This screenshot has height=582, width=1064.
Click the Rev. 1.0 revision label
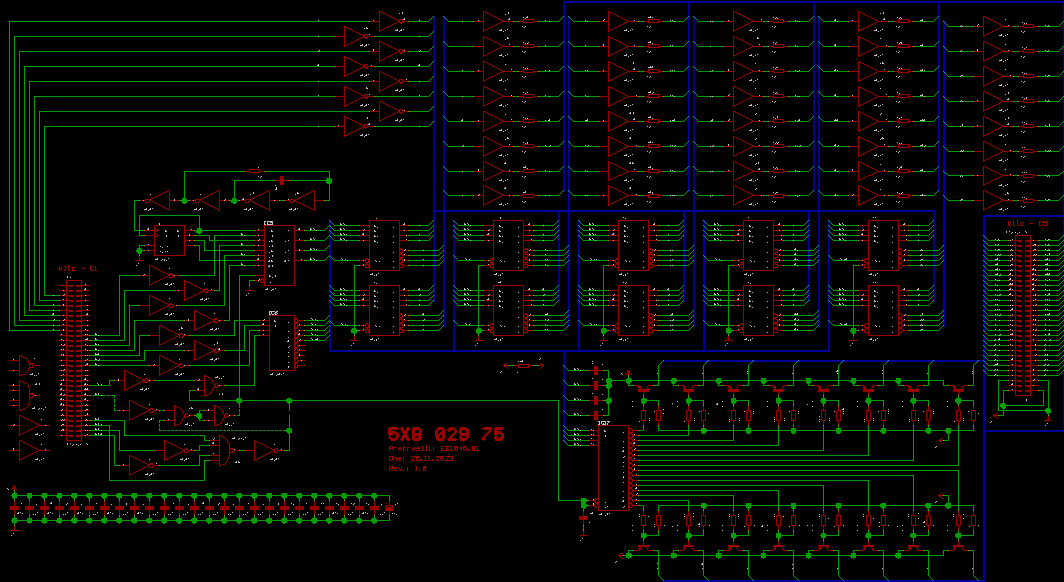tap(408, 468)
